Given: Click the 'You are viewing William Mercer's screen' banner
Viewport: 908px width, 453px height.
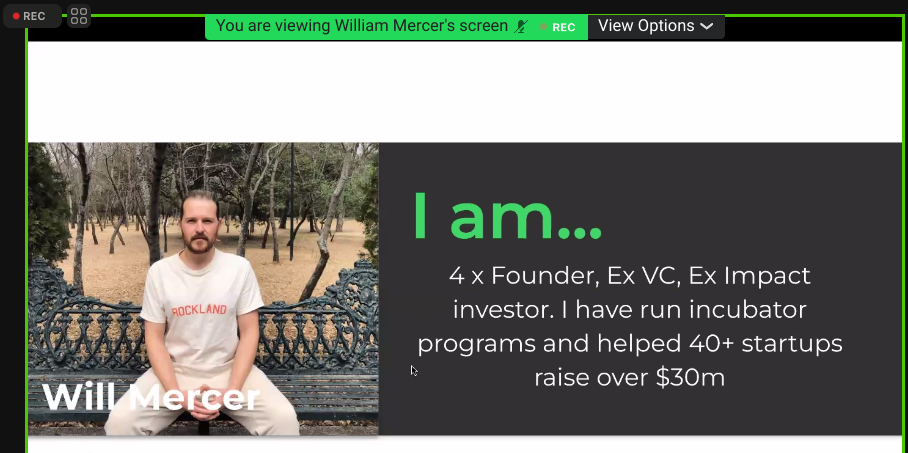Looking at the screenshot, I should pyautogui.click(x=361, y=26).
